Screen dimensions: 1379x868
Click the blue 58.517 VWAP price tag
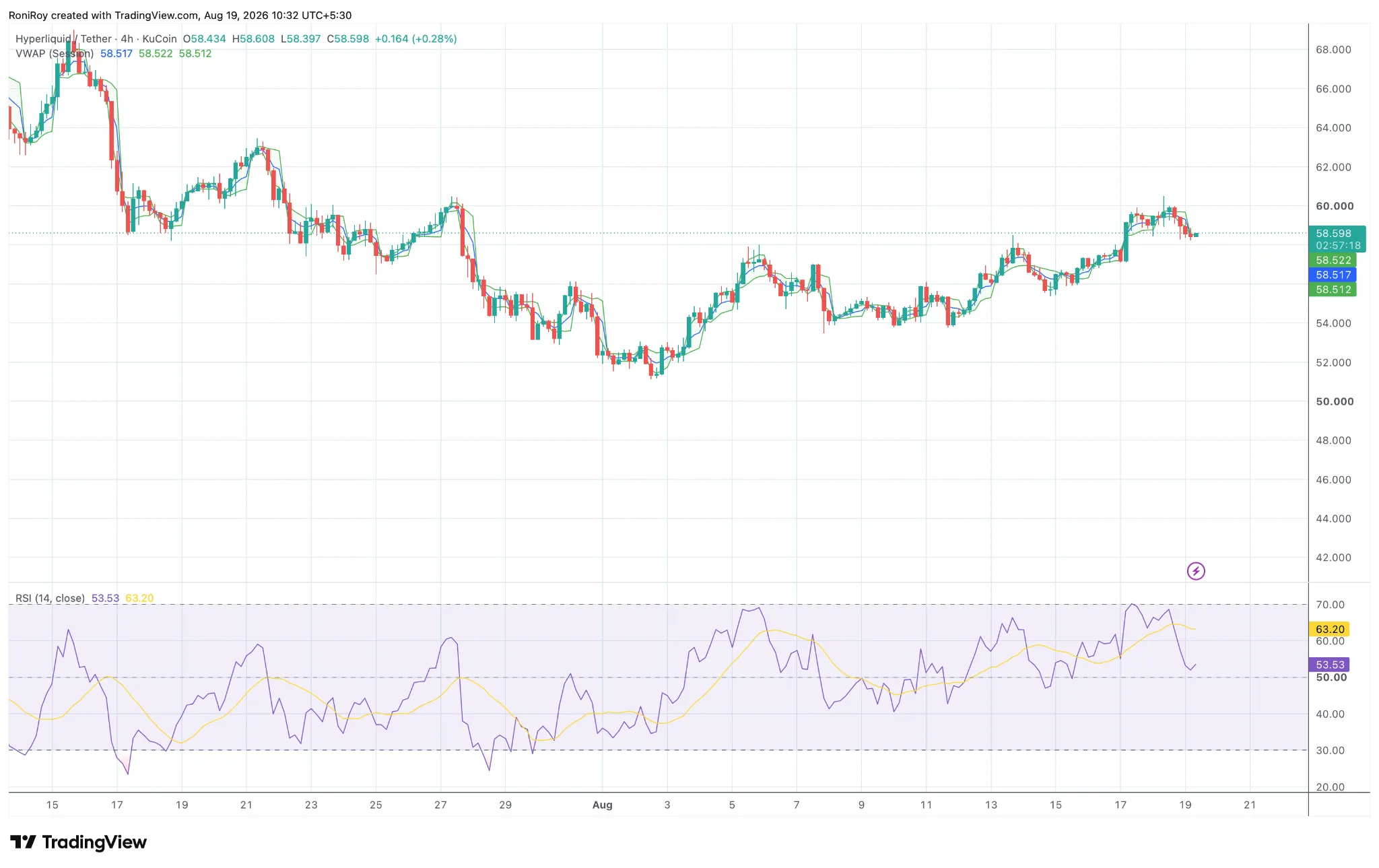pos(1332,275)
